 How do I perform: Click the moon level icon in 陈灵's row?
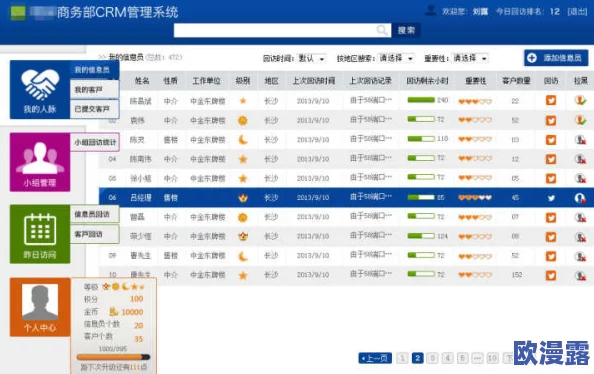[x=243, y=139]
